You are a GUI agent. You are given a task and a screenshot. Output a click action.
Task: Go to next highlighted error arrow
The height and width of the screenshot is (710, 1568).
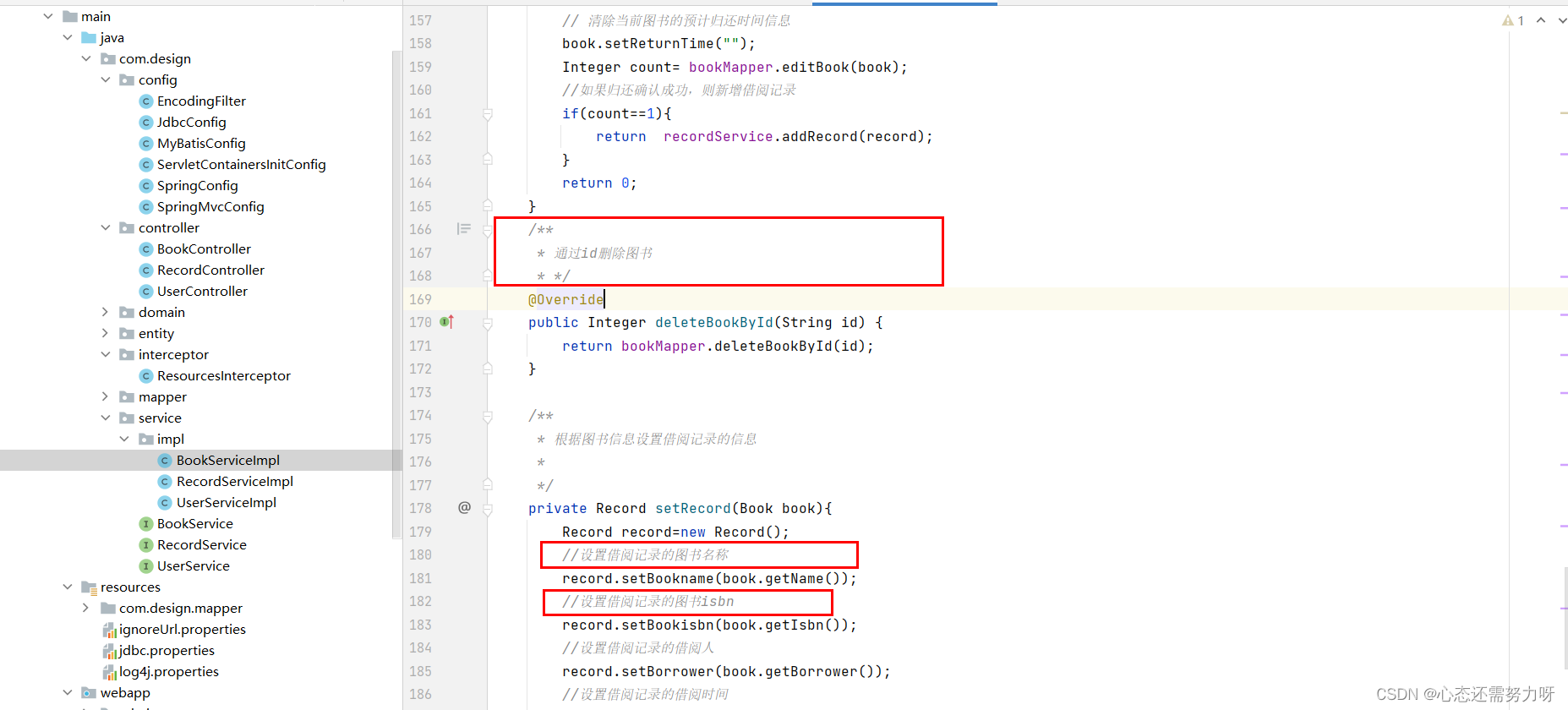[1562, 20]
